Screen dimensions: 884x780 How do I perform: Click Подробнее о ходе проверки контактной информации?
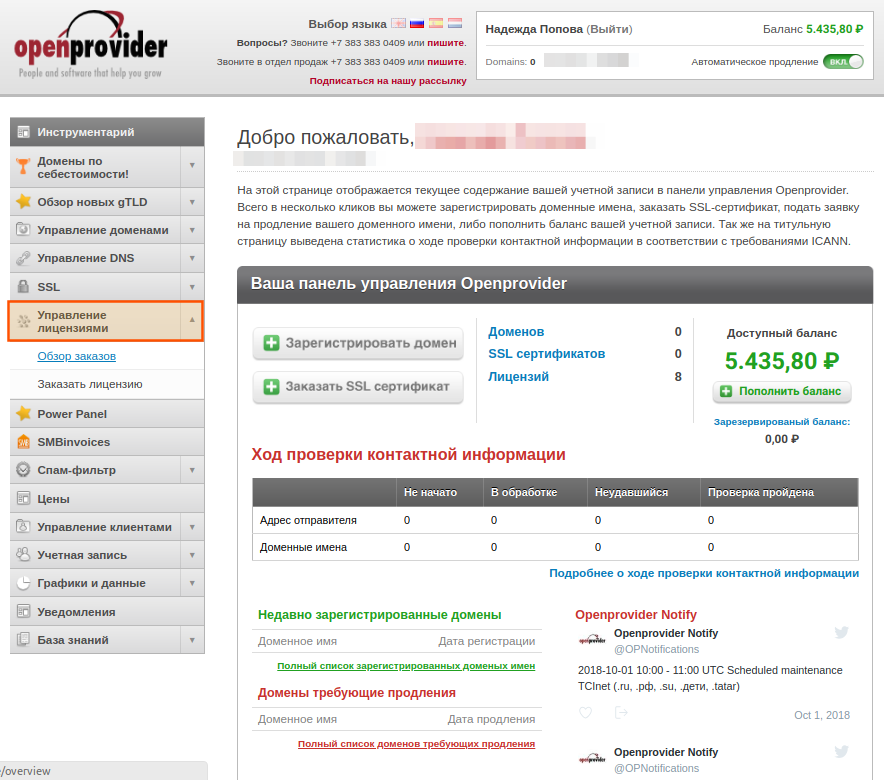pyautogui.click(x=704, y=573)
